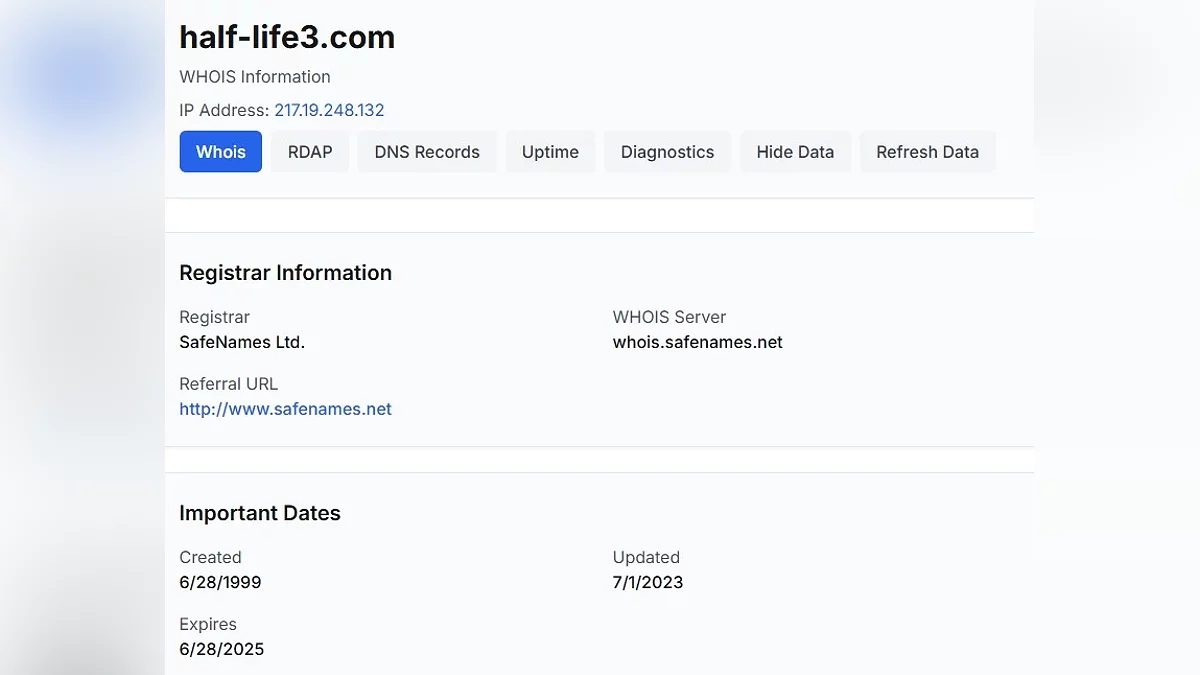
Task: Click the Important Dates section heading
Action: point(260,513)
